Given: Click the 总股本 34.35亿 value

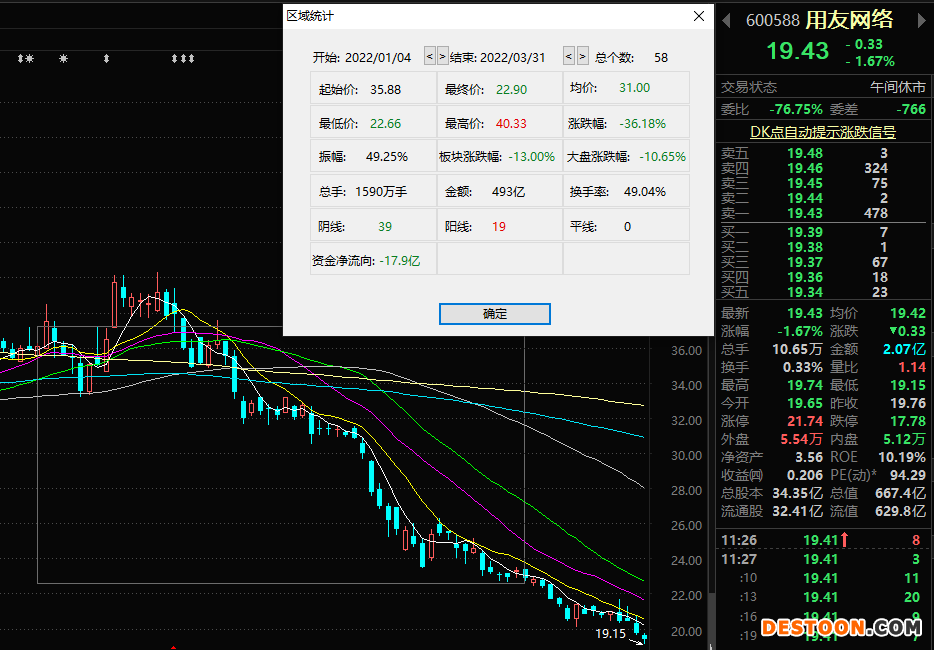Looking at the screenshot, I should coord(798,493).
